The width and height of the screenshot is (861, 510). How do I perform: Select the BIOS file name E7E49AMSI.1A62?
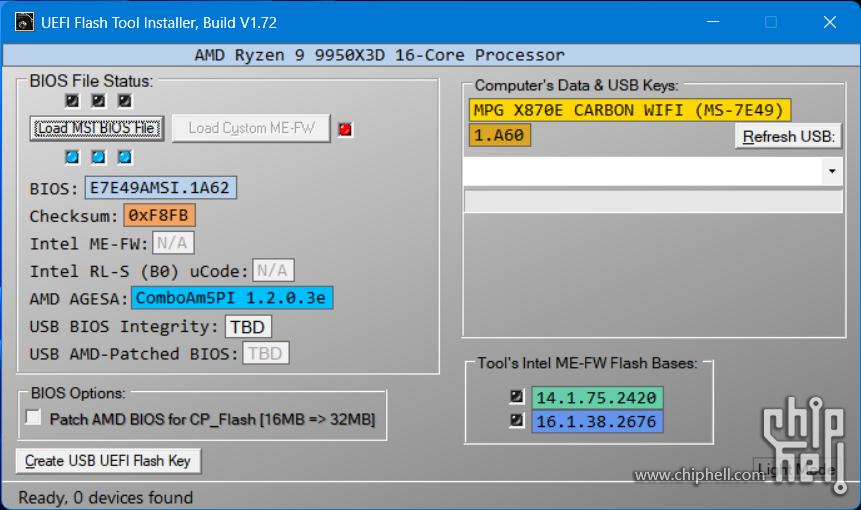160,188
